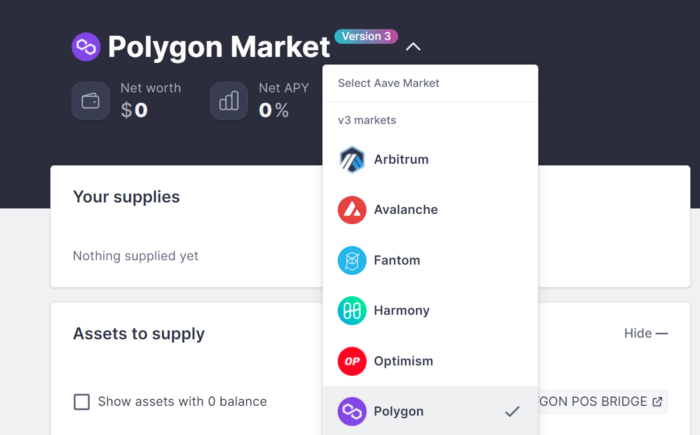Click the v3 markets label
This screenshot has width=700, height=435.
click(x=367, y=120)
